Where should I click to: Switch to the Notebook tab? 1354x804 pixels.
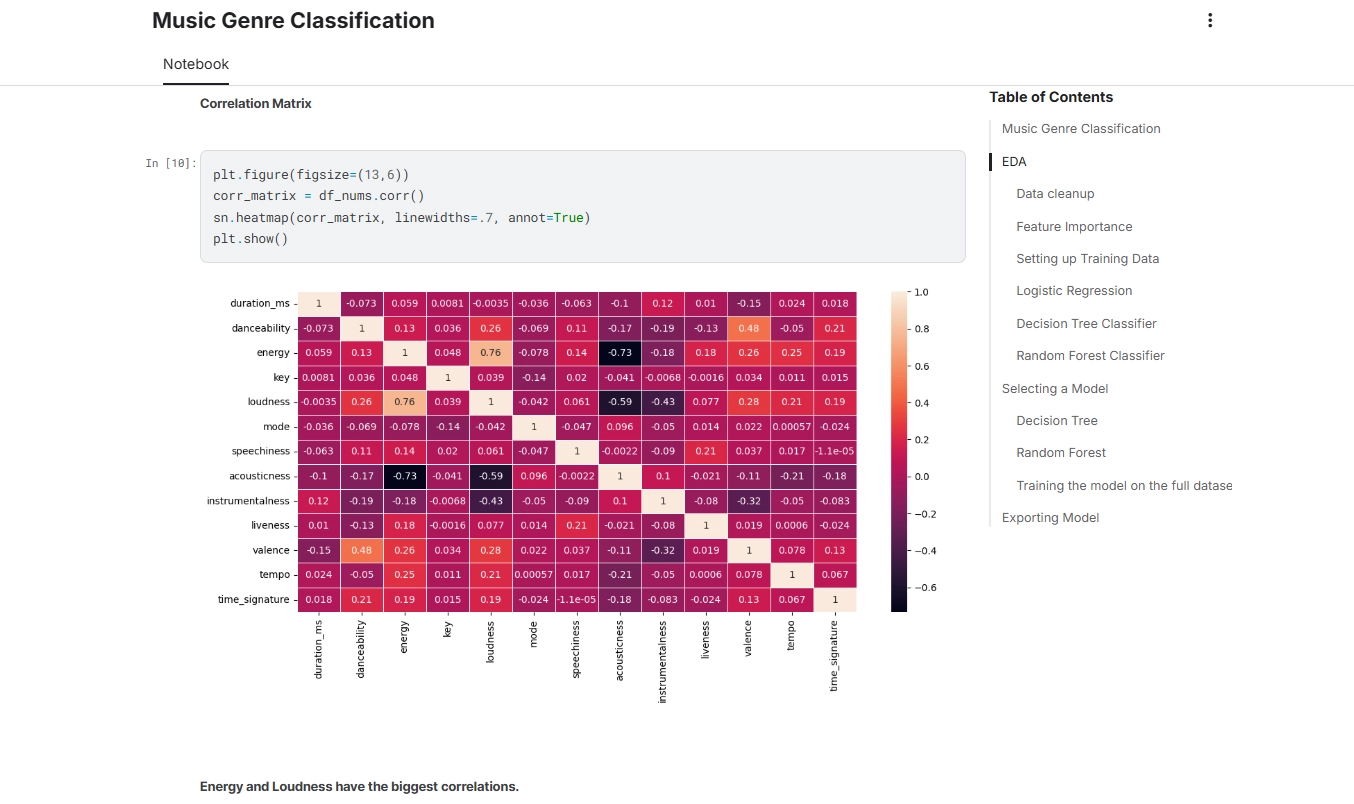[195, 63]
